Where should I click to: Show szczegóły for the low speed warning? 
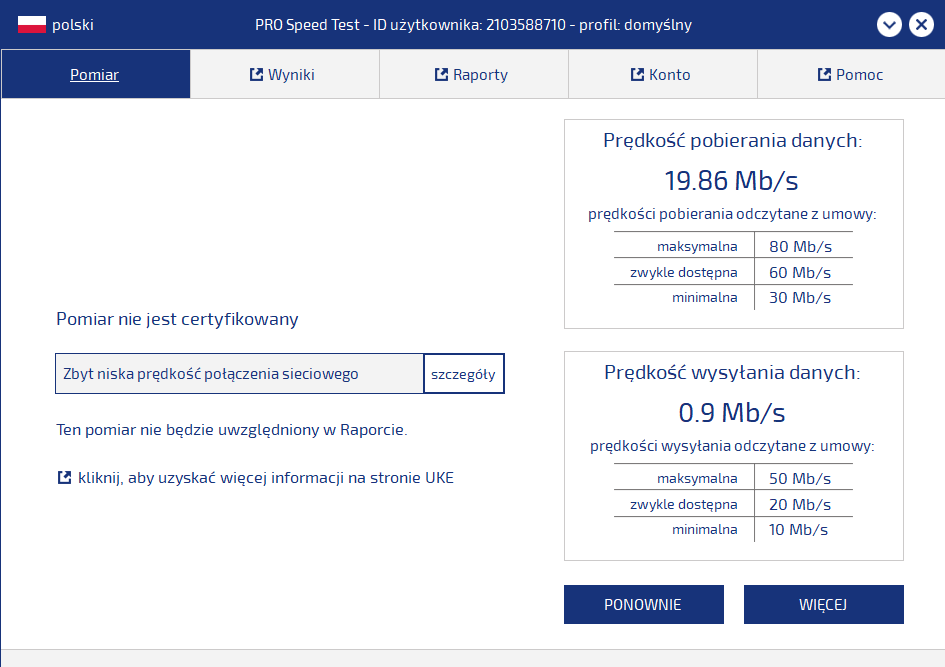pyautogui.click(x=463, y=374)
